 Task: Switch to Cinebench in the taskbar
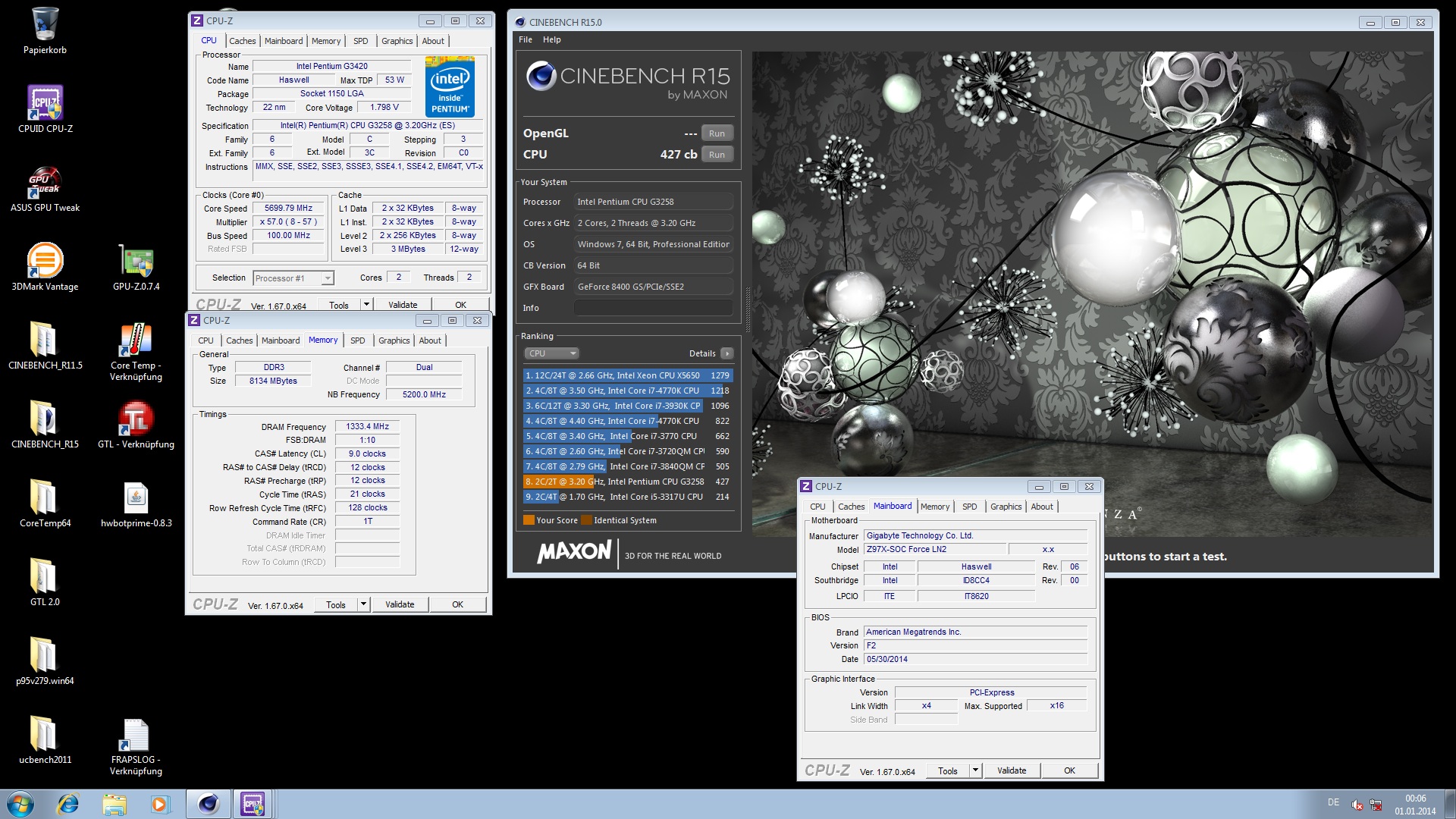pyautogui.click(x=208, y=804)
